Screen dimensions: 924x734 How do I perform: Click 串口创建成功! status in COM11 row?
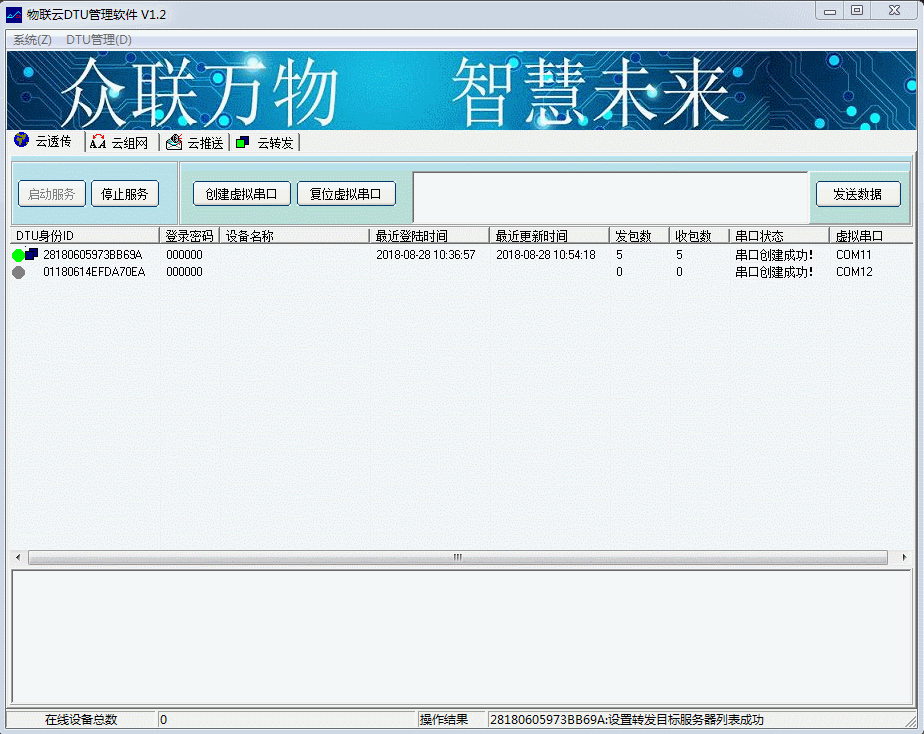pos(774,254)
